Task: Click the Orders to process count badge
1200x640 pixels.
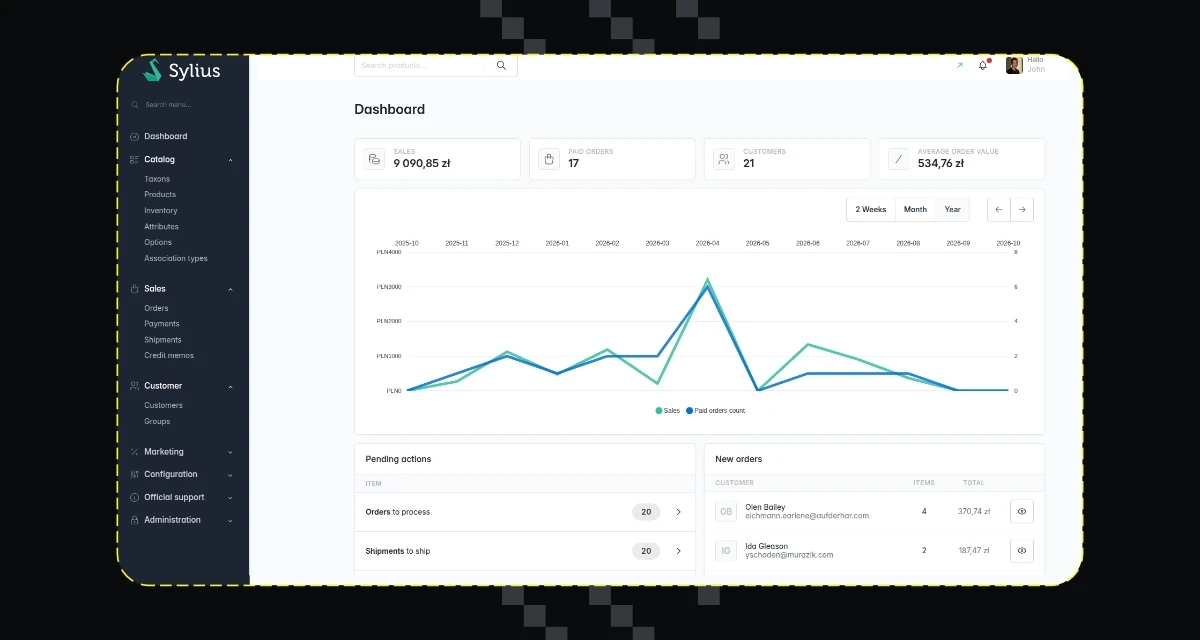Action: [646, 512]
